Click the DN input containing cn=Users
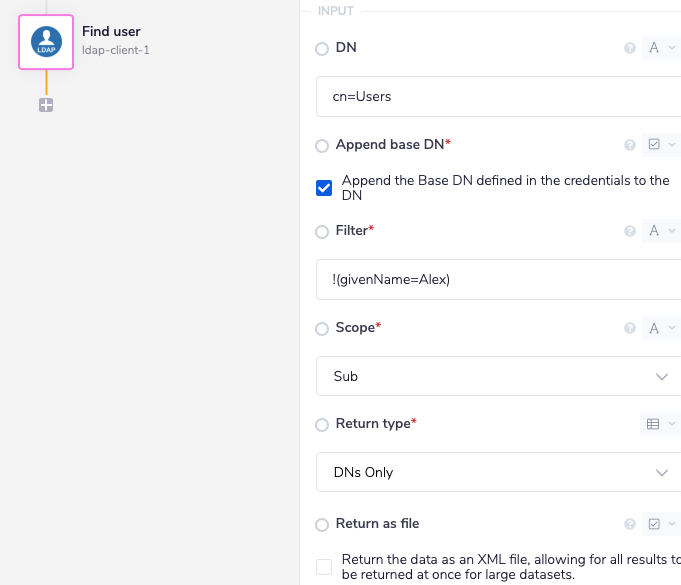 coord(498,97)
